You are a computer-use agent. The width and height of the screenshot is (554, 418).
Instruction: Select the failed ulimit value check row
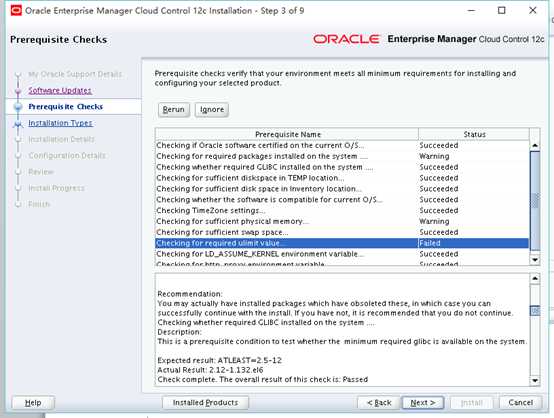[342, 243]
